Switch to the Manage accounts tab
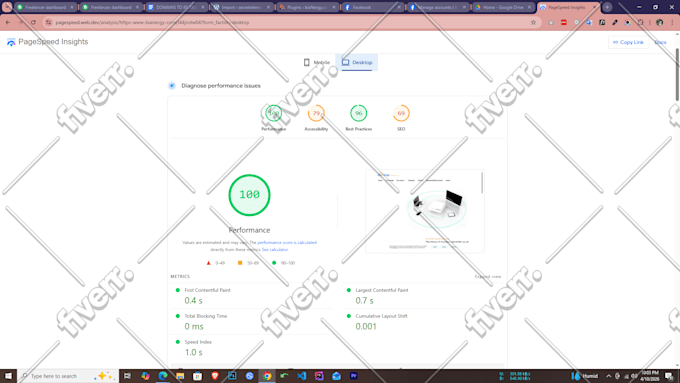 tap(437, 7)
